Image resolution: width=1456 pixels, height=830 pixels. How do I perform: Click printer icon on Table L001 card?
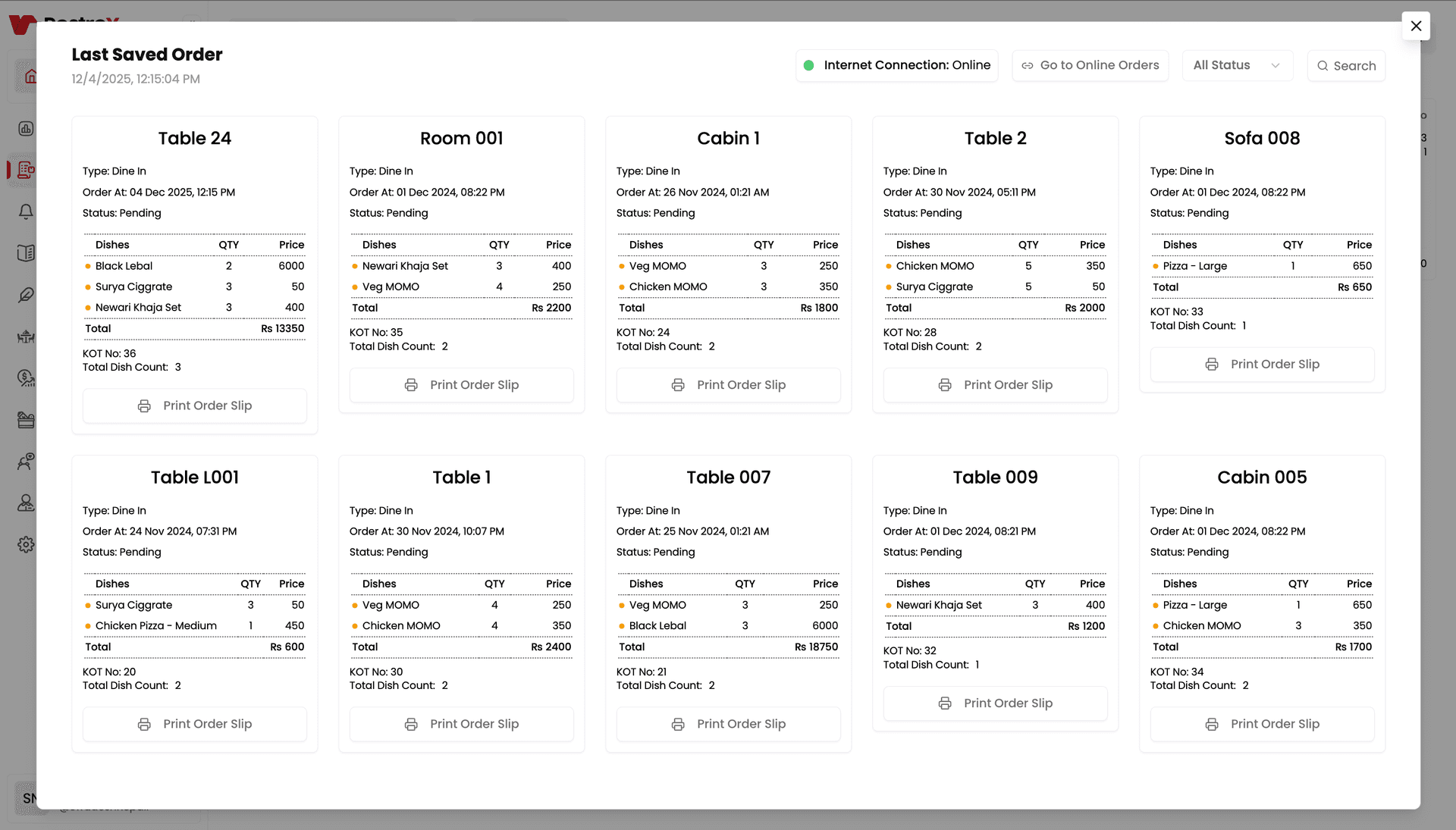[x=144, y=725]
